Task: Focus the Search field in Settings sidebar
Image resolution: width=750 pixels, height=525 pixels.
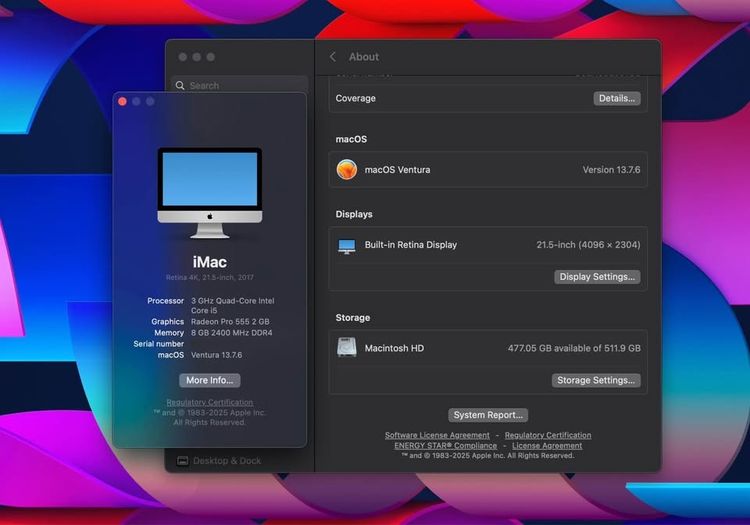Action: [x=240, y=85]
